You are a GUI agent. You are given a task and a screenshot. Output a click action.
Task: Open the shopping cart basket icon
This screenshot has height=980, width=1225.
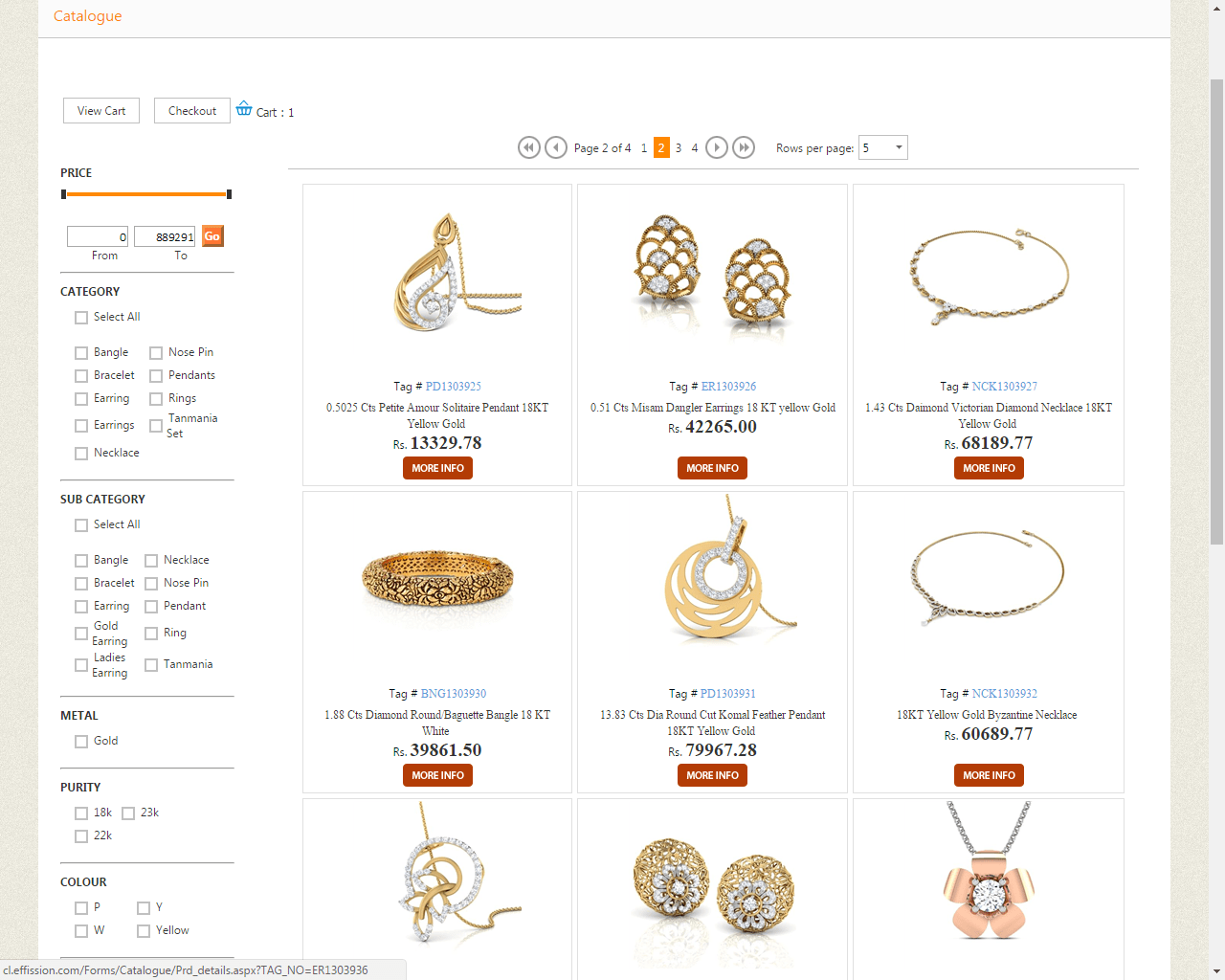point(244,108)
